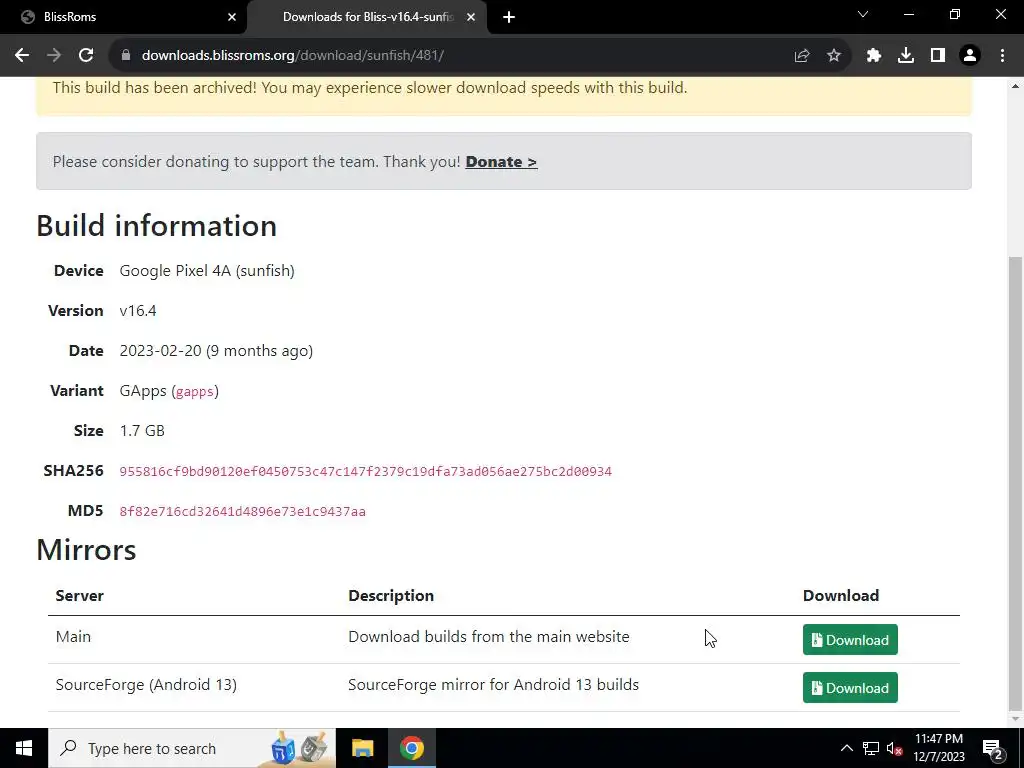
Task: View site security lock info
Action: pyautogui.click(x=126, y=56)
